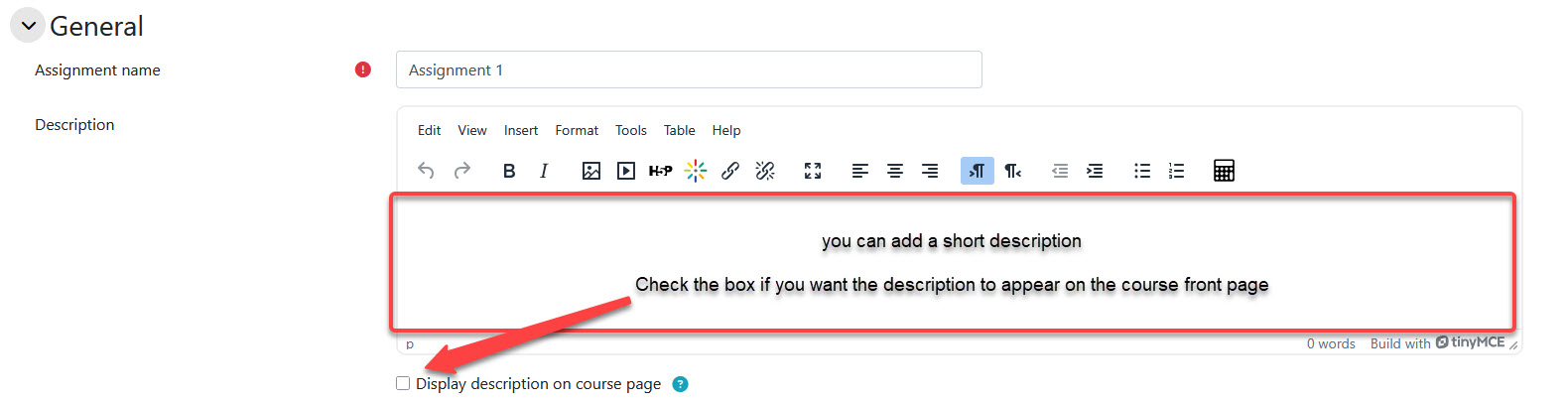
Task: Open the Help menu in editor
Action: [x=726, y=130]
